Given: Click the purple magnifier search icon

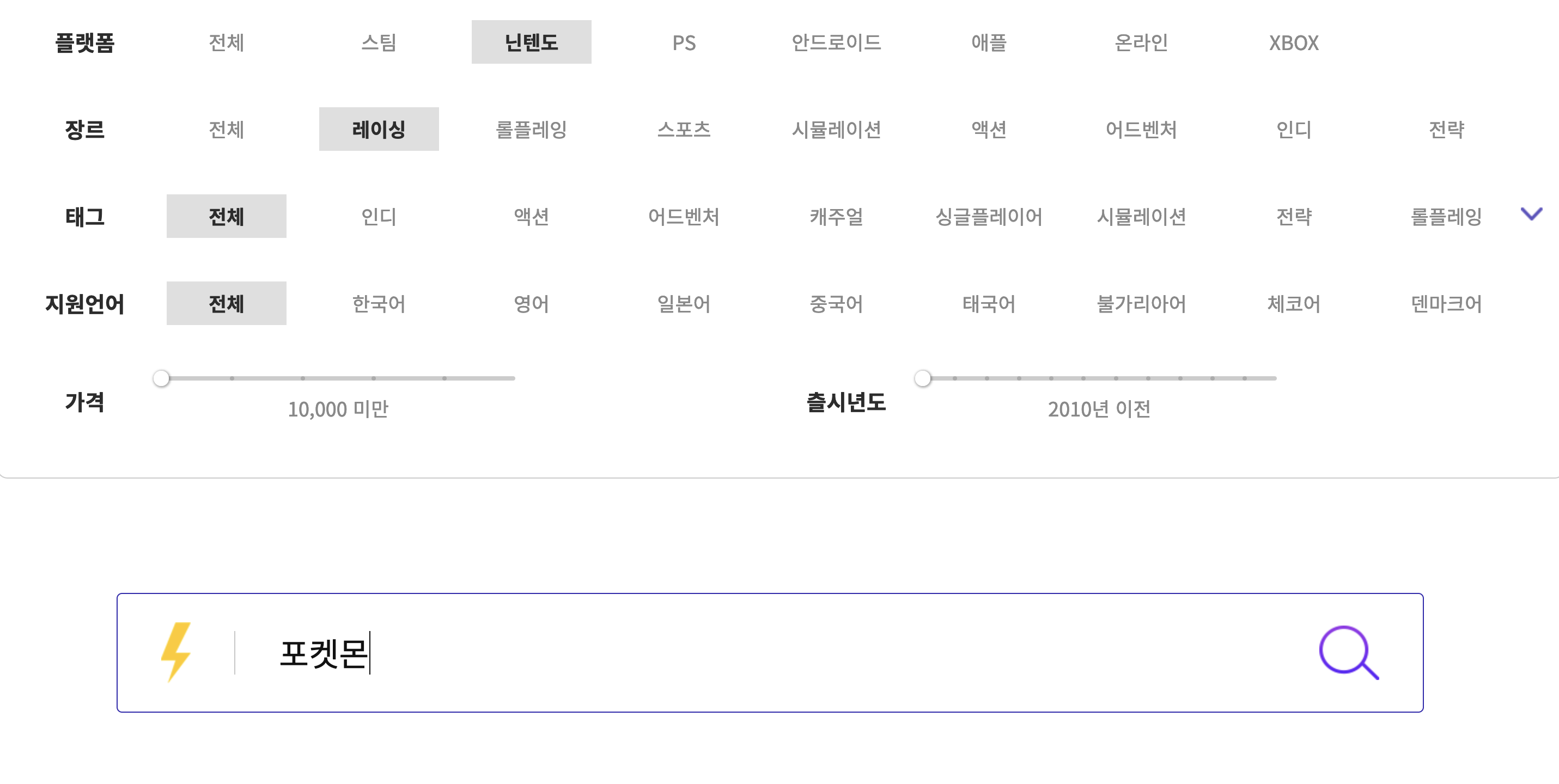Looking at the screenshot, I should pyautogui.click(x=1348, y=653).
